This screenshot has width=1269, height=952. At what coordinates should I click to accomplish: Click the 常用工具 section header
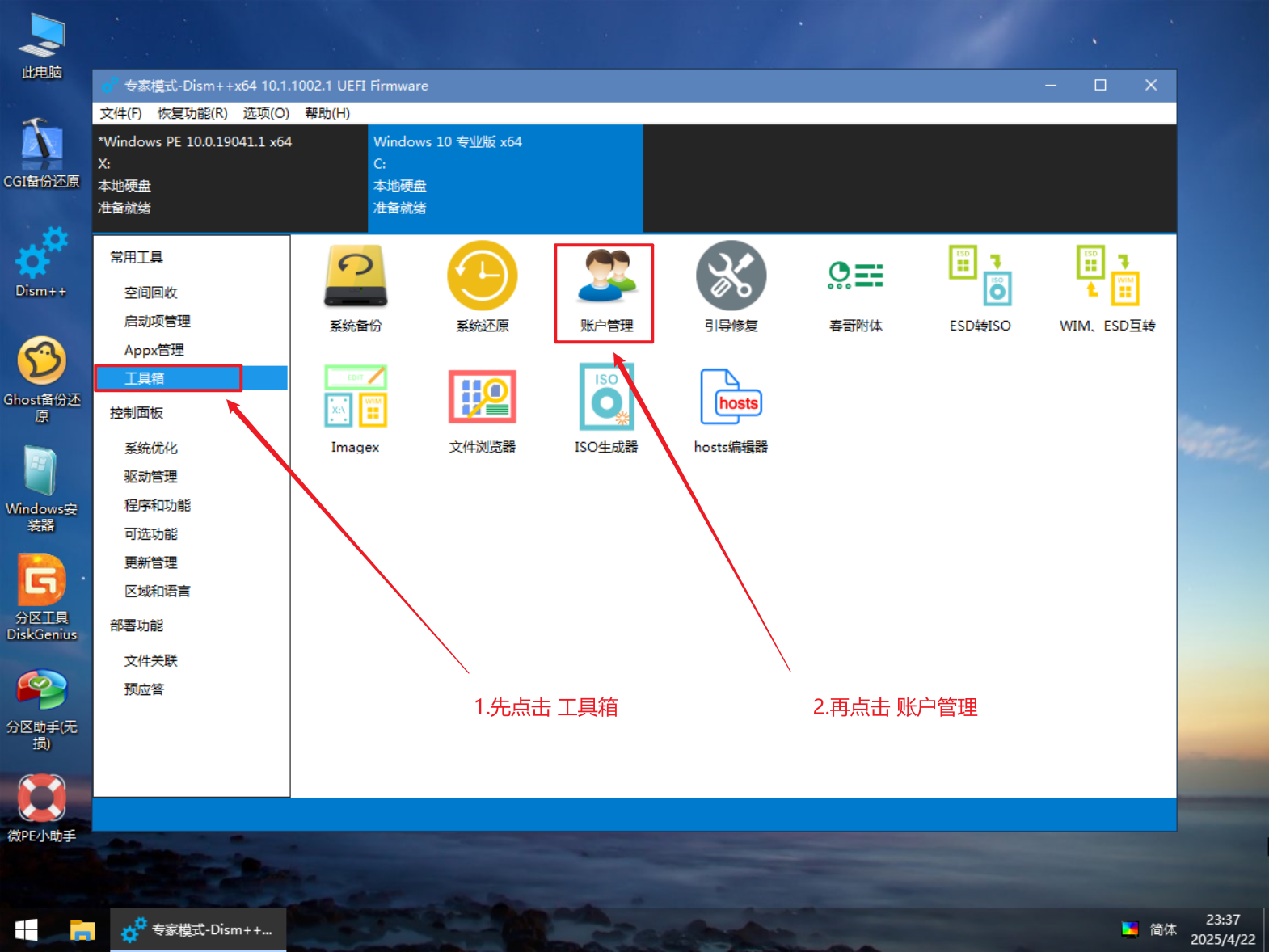(137, 257)
